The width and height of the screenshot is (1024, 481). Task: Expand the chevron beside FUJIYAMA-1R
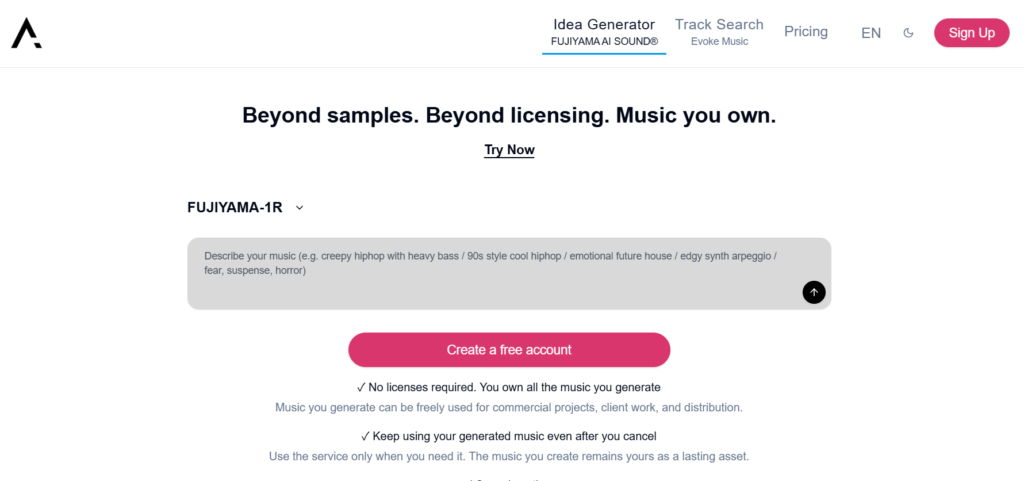(300, 208)
